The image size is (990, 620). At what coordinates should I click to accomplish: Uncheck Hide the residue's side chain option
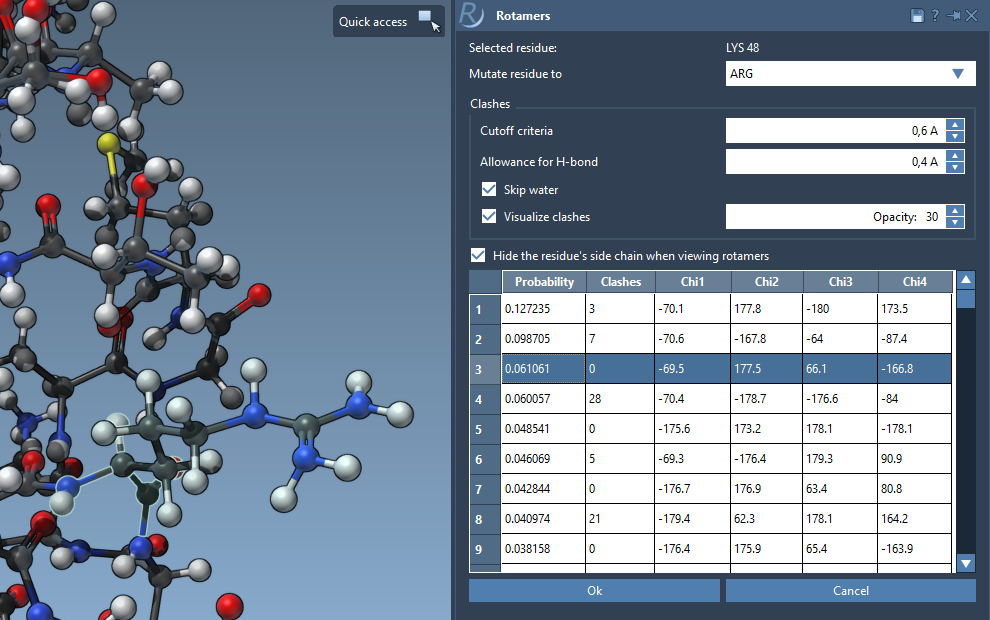[x=479, y=255]
